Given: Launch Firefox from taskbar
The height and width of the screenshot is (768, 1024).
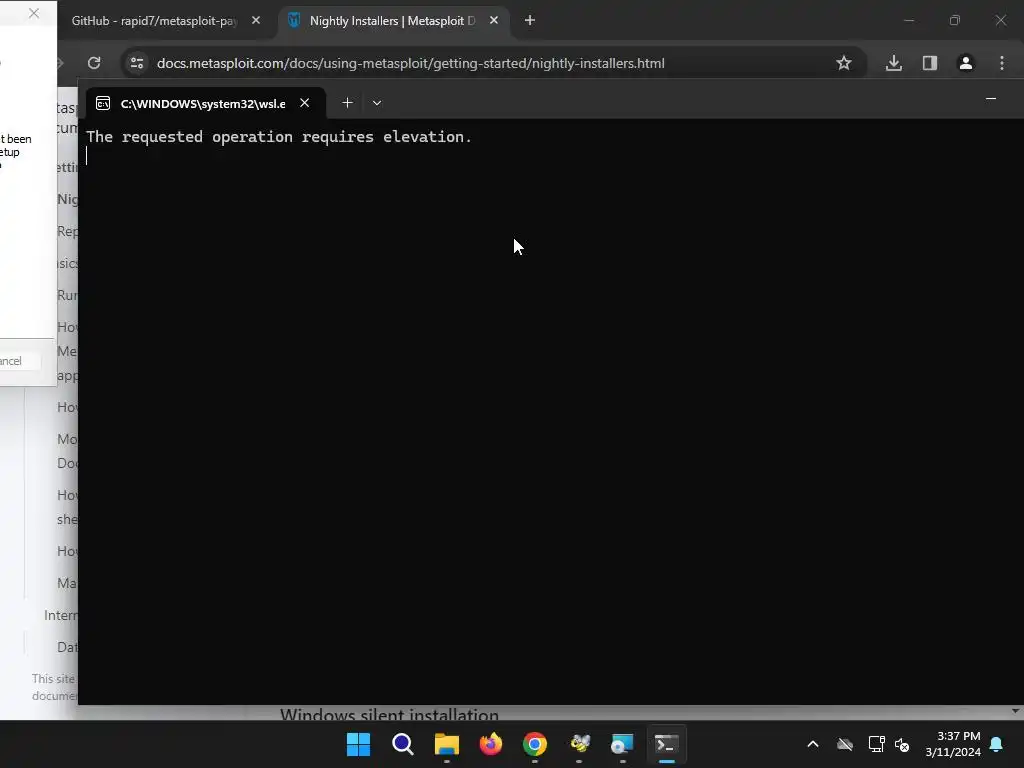Looking at the screenshot, I should coord(490,744).
